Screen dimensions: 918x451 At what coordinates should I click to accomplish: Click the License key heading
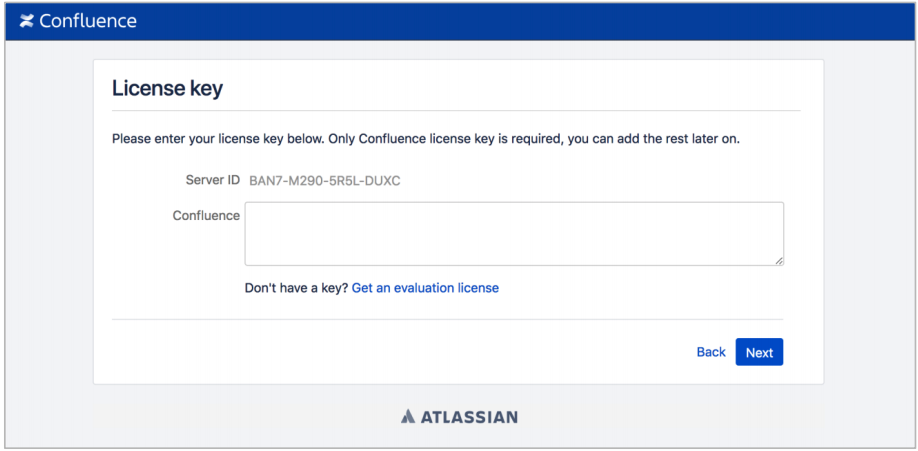167,88
